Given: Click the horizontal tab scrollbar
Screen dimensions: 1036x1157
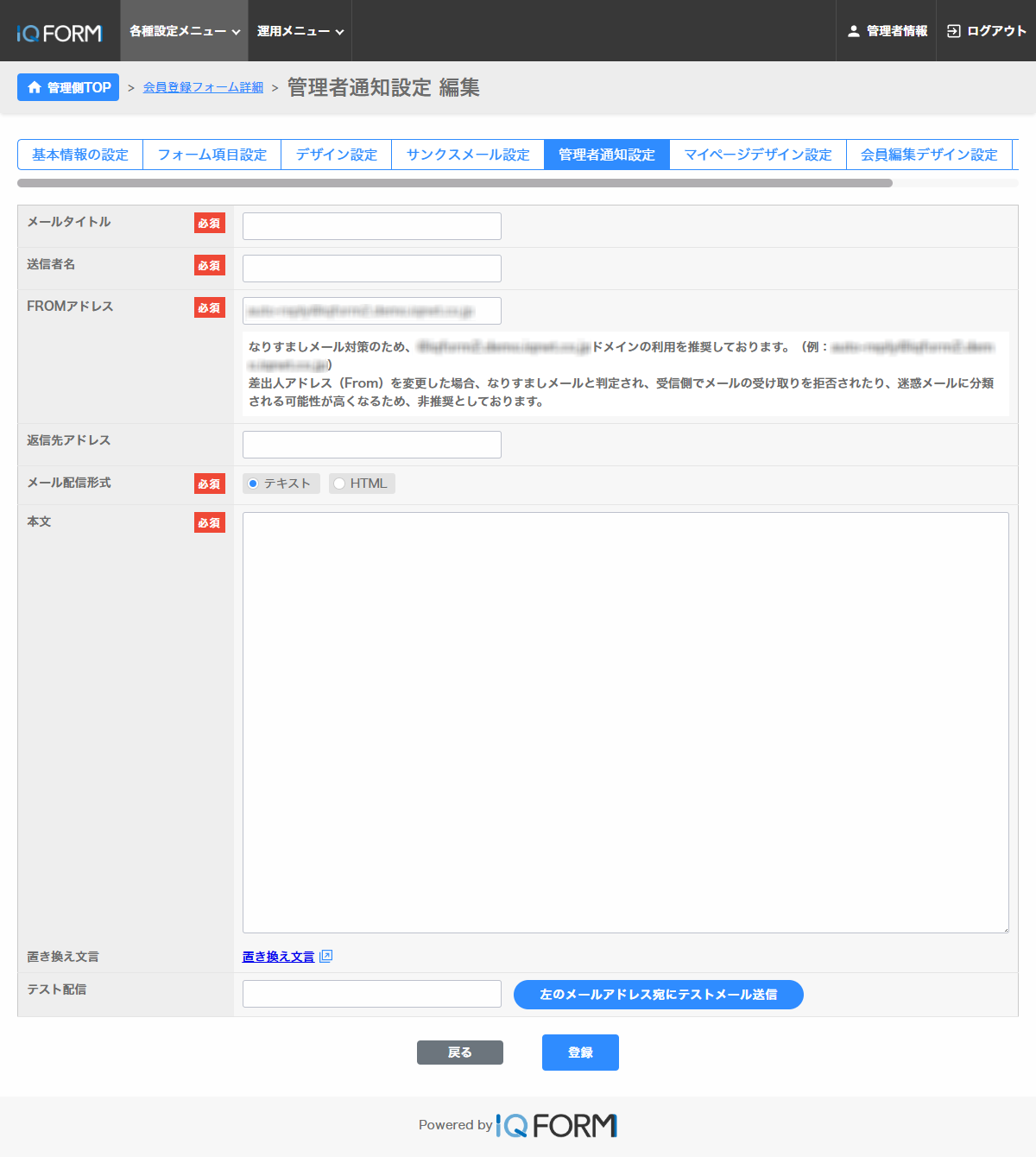Looking at the screenshot, I should click(454, 183).
